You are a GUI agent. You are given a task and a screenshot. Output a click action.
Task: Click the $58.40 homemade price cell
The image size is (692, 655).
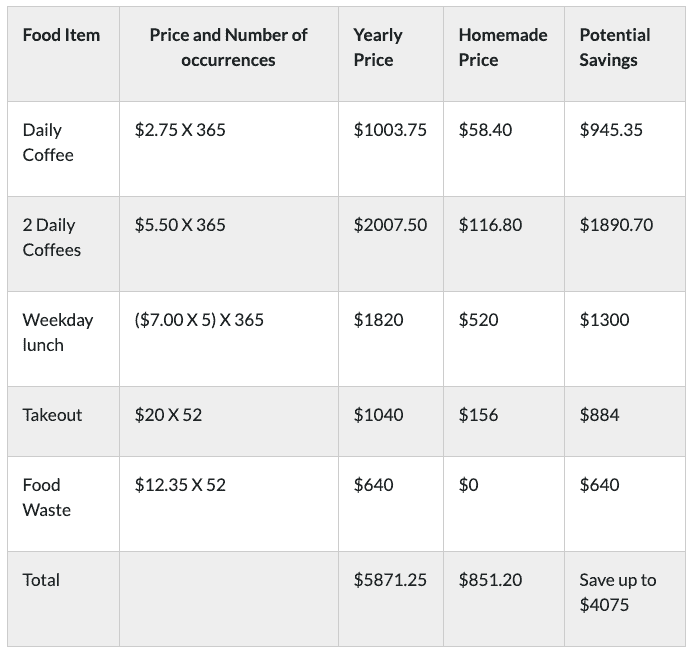click(x=485, y=130)
